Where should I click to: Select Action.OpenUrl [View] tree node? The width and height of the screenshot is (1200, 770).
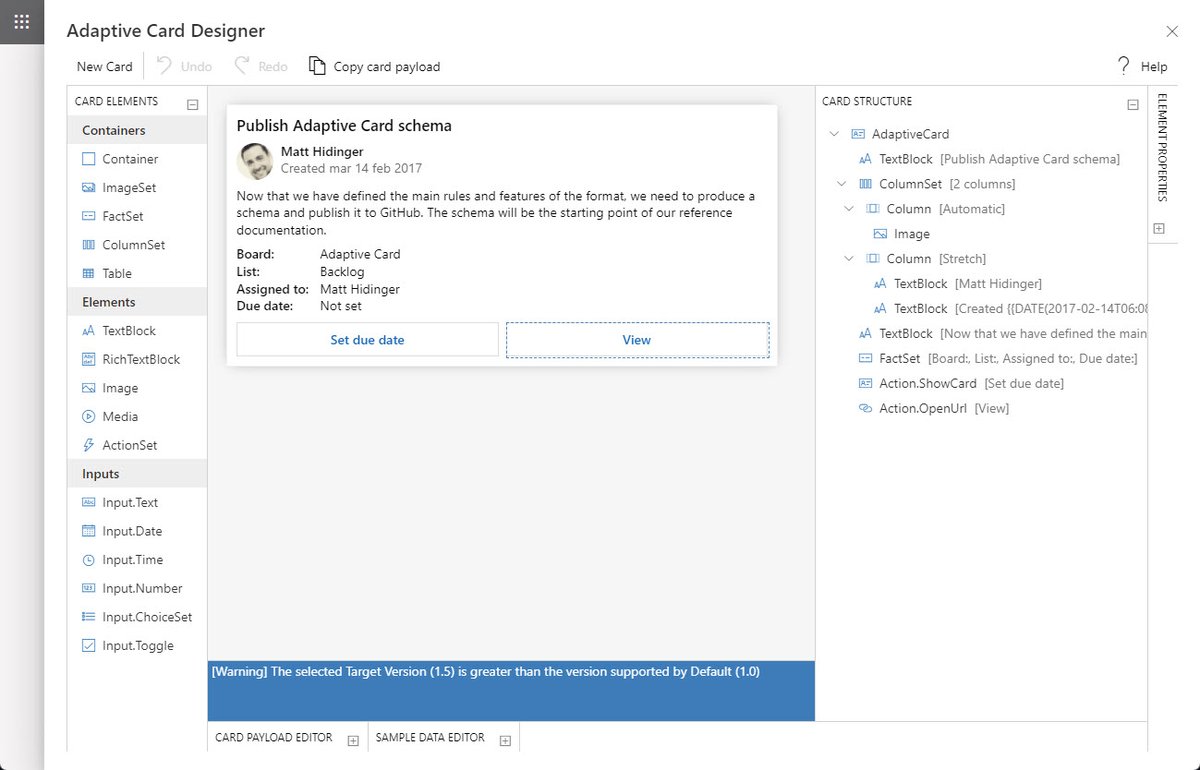933,409
